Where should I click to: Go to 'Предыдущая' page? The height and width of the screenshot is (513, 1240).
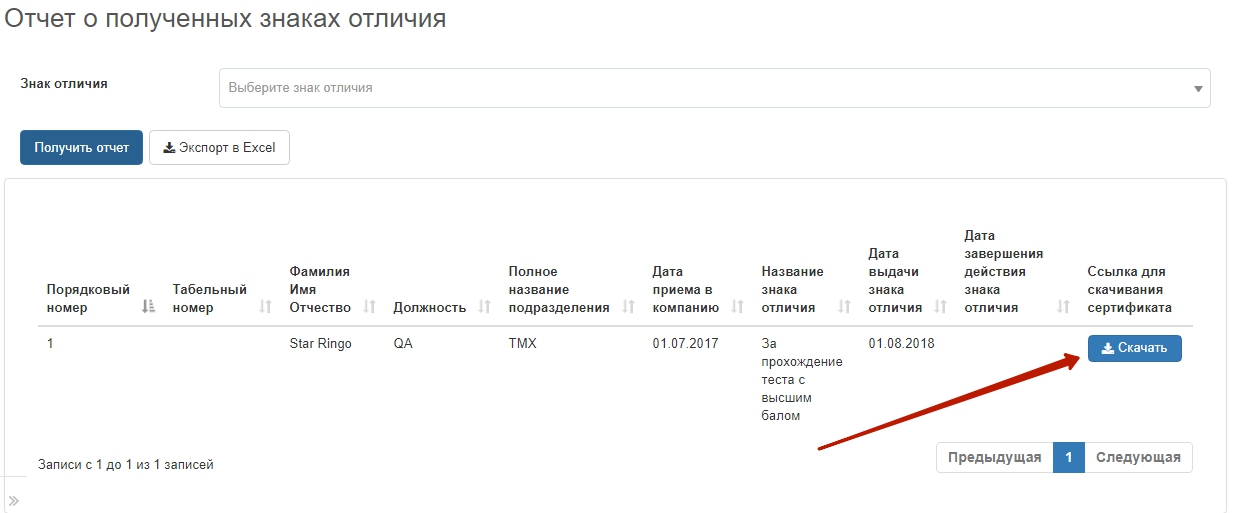(995, 458)
